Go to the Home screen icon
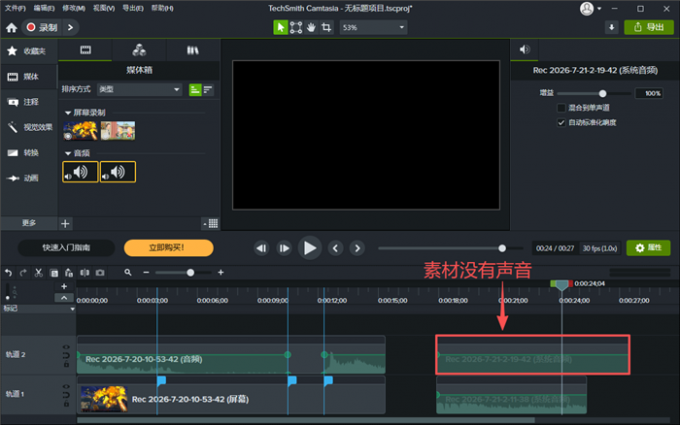 [x=11, y=28]
